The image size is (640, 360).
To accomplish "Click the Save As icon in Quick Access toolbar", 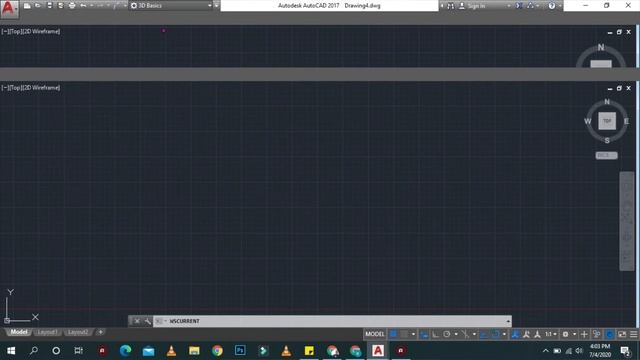I will coord(61,6).
